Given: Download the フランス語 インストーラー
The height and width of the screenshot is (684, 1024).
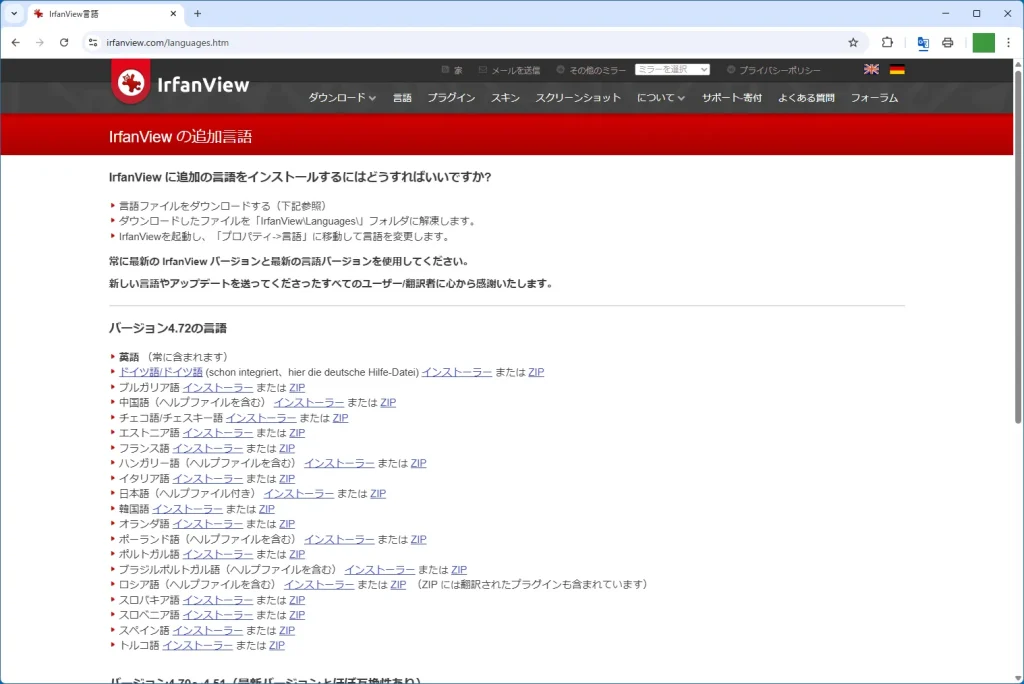Looking at the screenshot, I should [208, 448].
